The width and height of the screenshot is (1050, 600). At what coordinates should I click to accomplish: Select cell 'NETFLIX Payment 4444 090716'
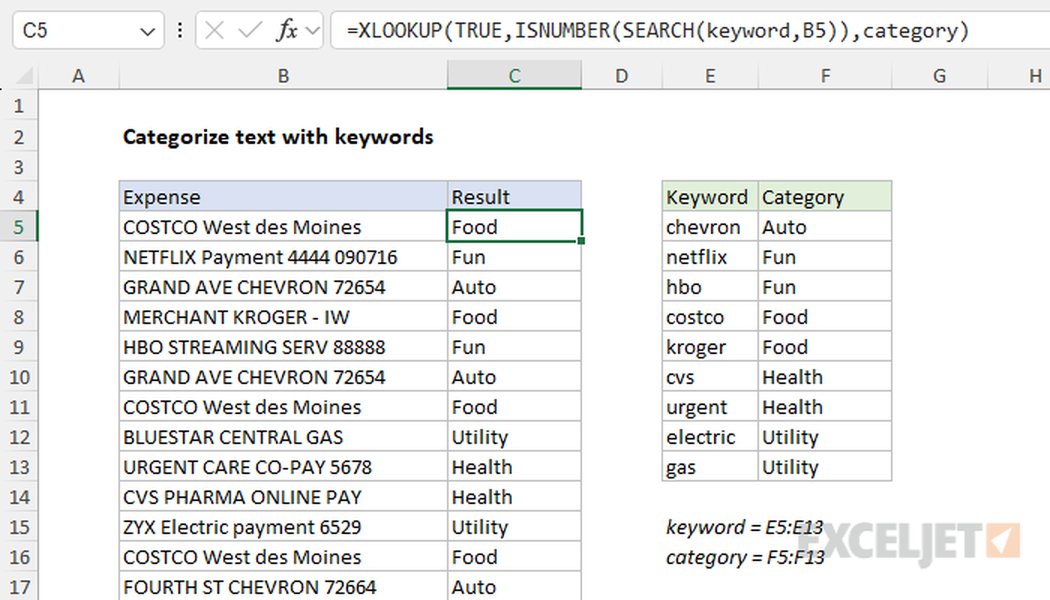283,257
